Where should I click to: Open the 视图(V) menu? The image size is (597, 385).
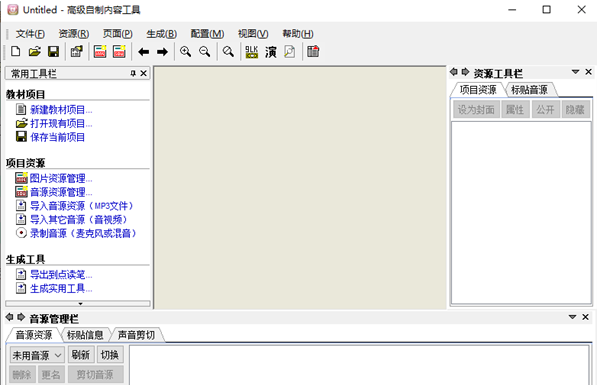[253, 34]
